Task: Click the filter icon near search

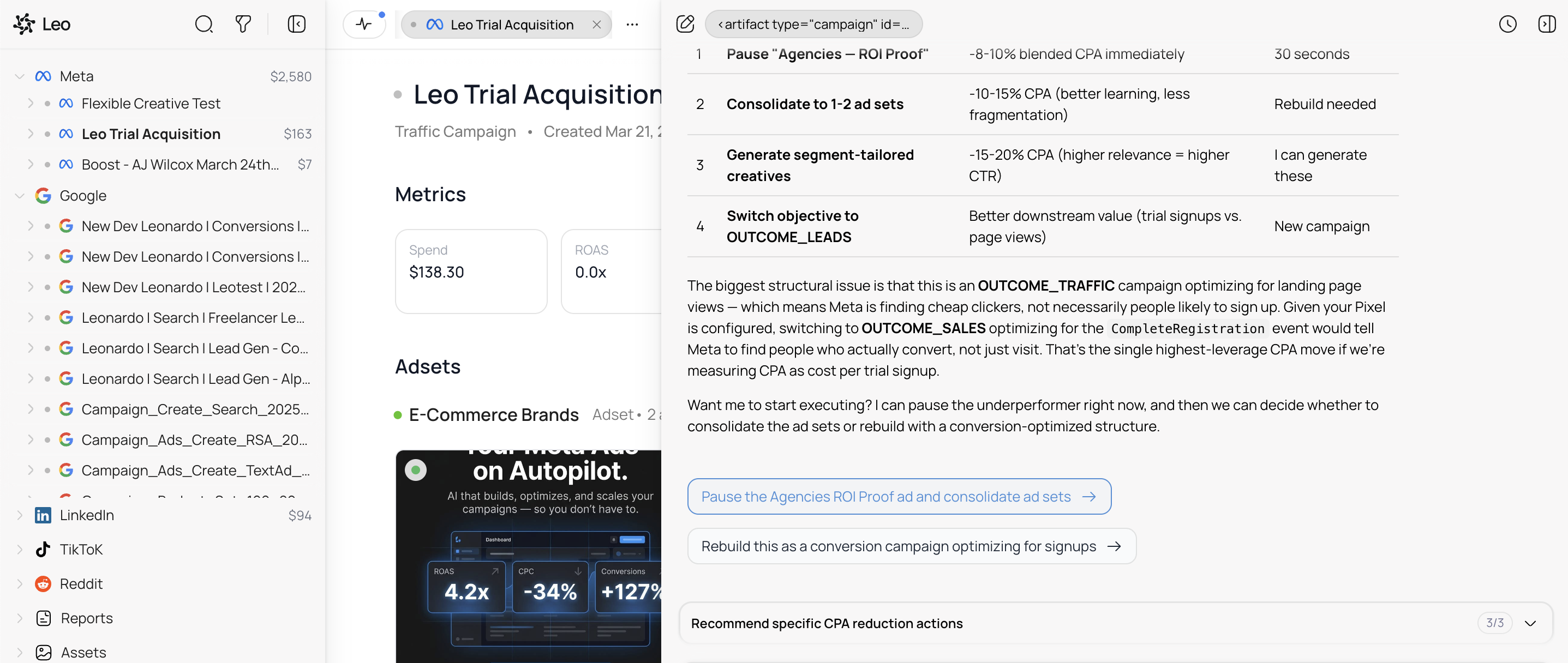Action: click(x=242, y=25)
